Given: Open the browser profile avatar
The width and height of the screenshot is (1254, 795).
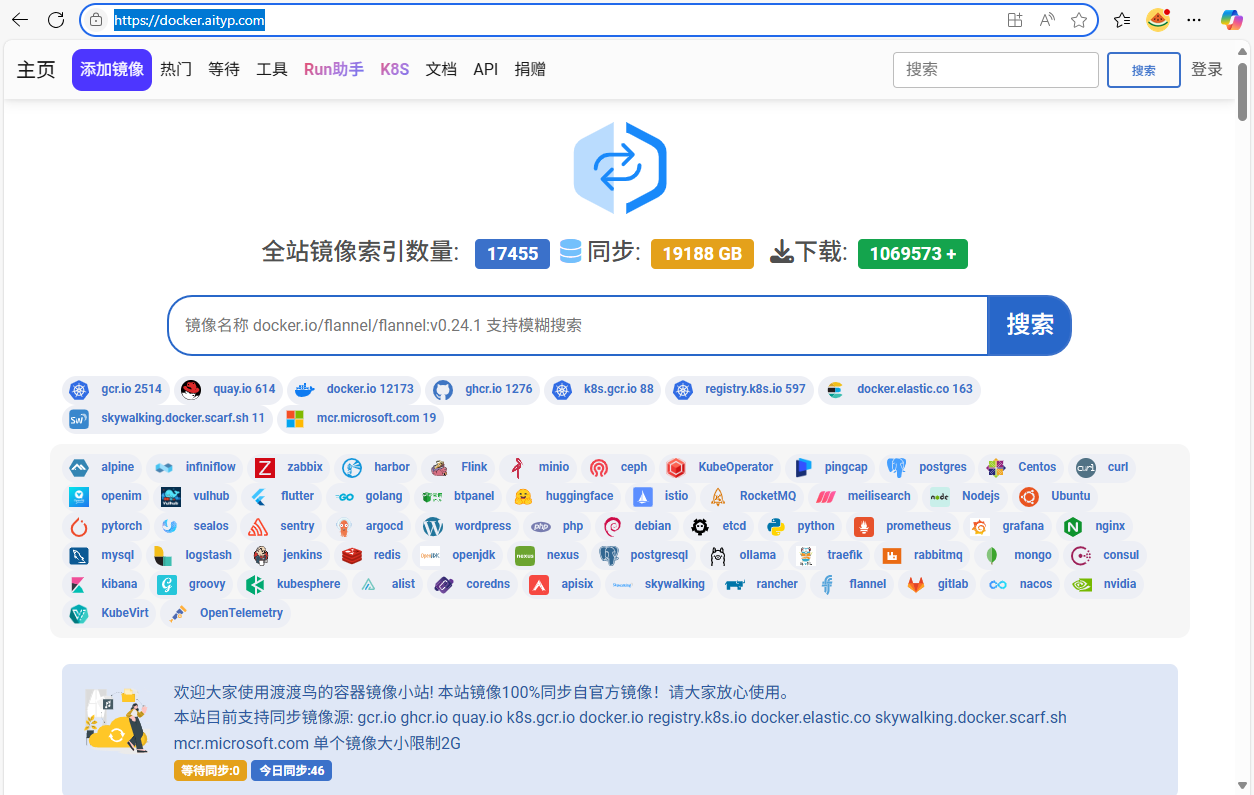Looking at the screenshot, I should tap(1158, 20).
